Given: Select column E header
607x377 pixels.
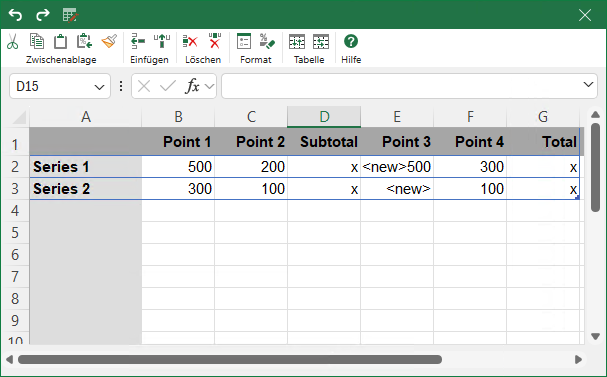Looking at the screenshot, I should (x=397, y=117).
